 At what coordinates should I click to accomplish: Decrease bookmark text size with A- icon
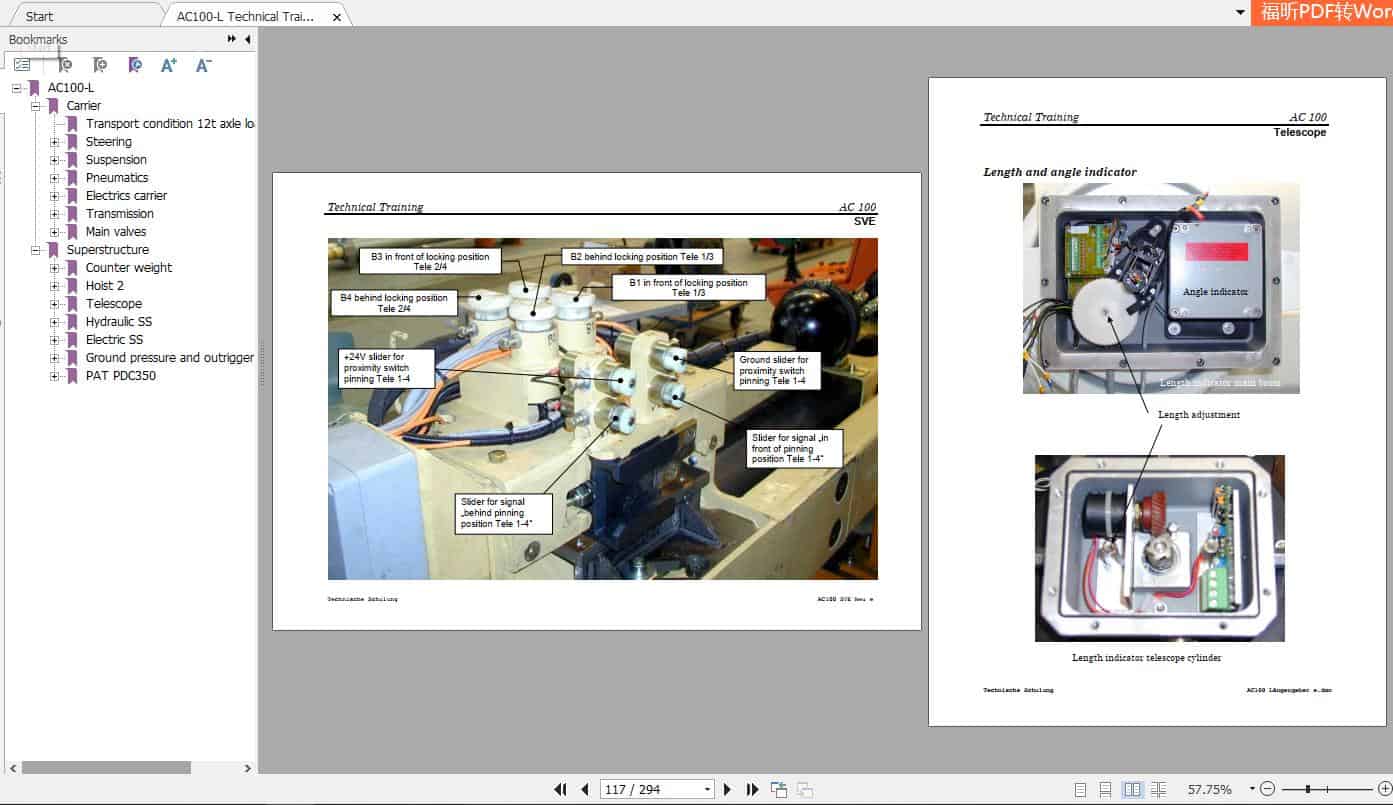(203, 64)
